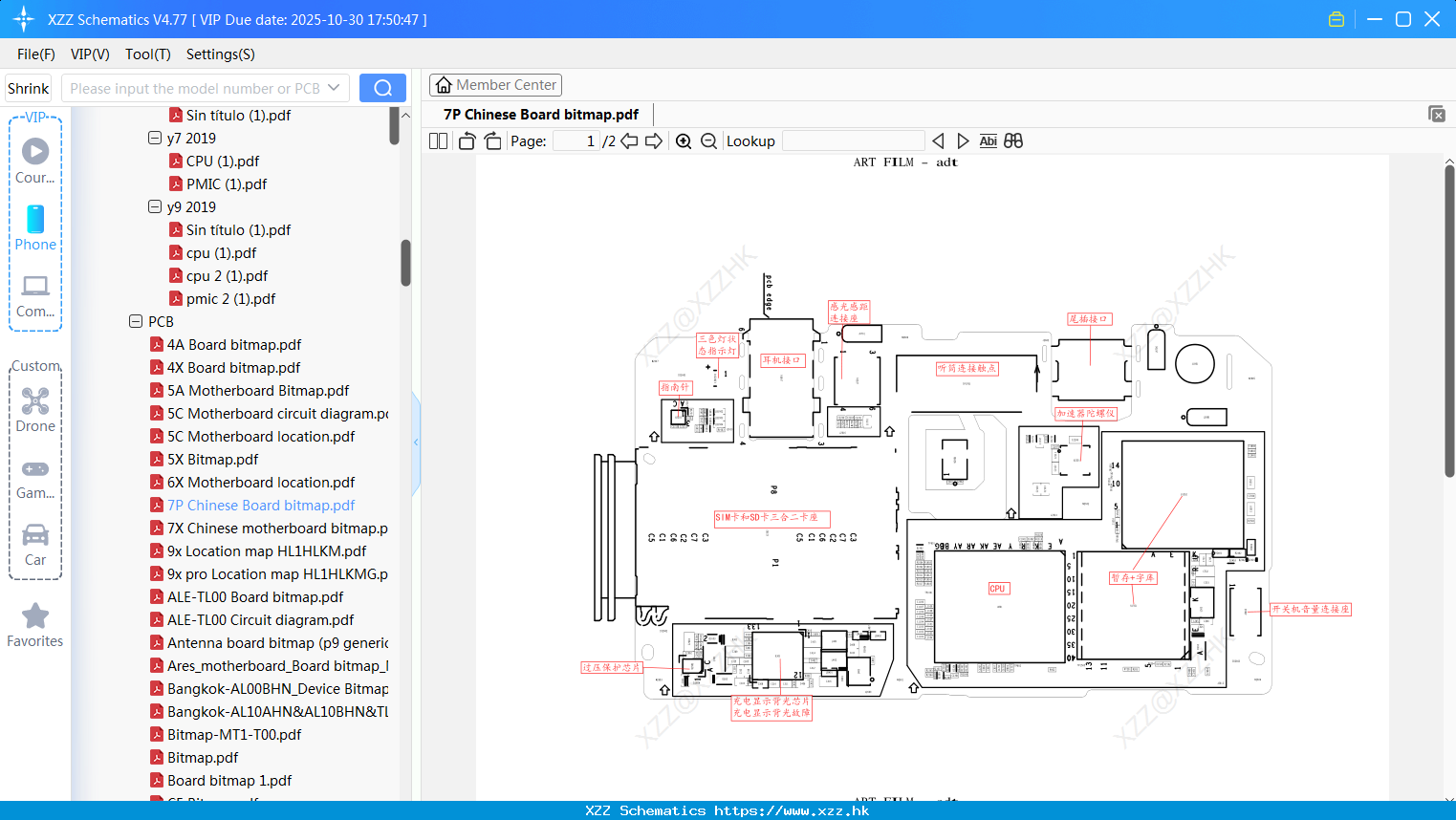Open ALE-TL00 Board bitmap.pdf

click(x=255, y=596)
